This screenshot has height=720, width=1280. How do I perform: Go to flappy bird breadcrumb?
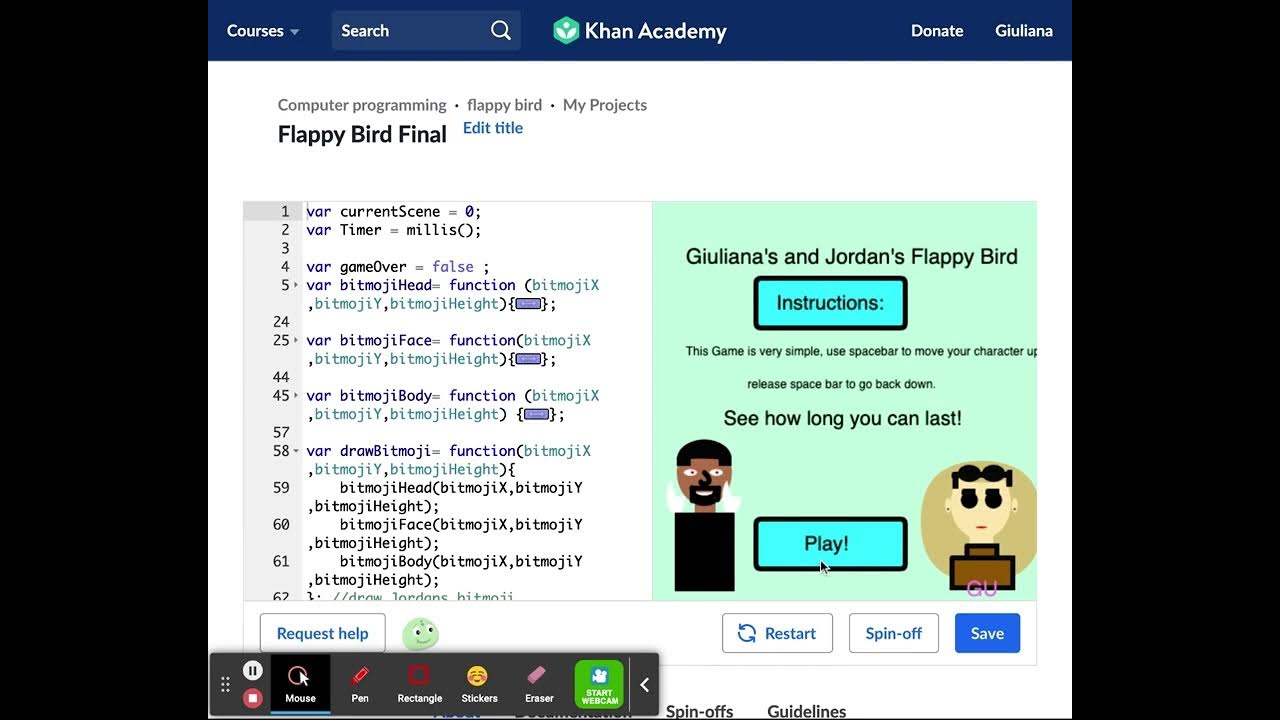coord(504,105)
